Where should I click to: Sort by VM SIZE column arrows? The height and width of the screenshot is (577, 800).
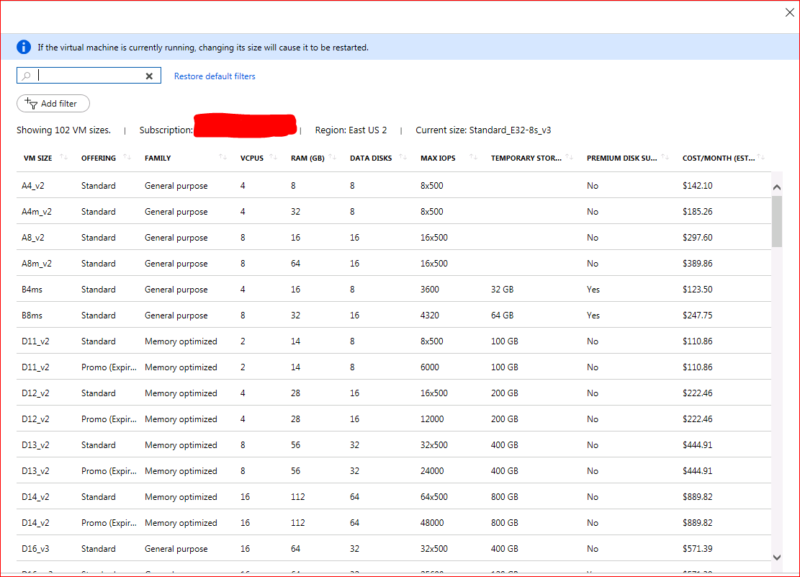pos(64,158)
